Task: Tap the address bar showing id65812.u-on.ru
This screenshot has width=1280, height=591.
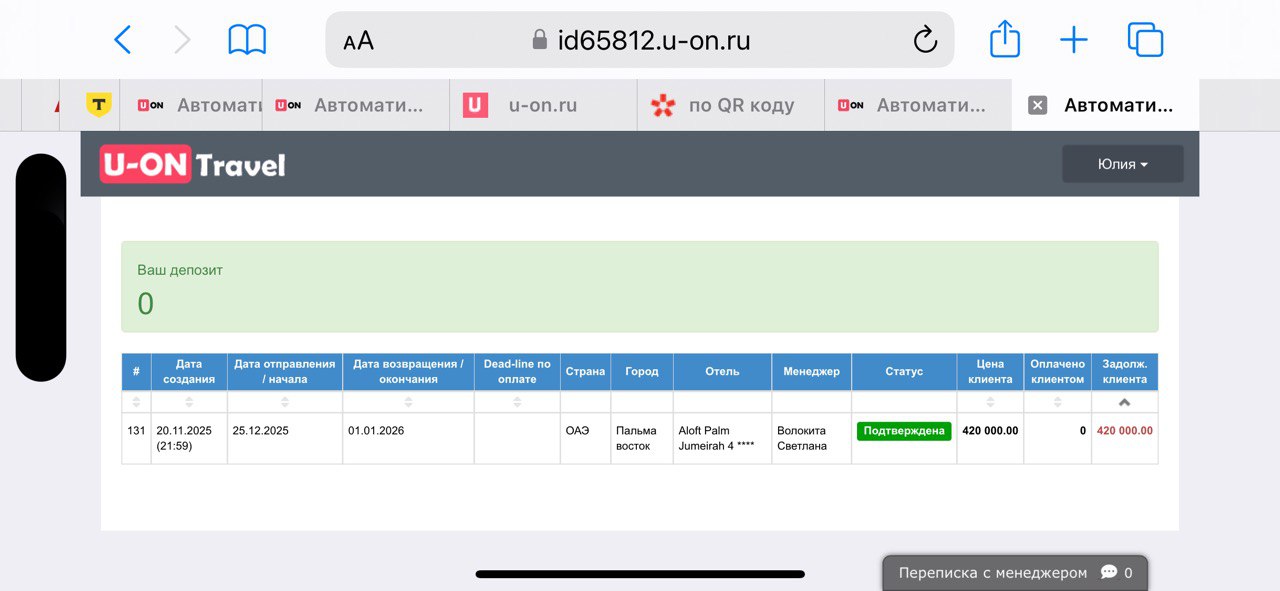Action: [640, 40]
